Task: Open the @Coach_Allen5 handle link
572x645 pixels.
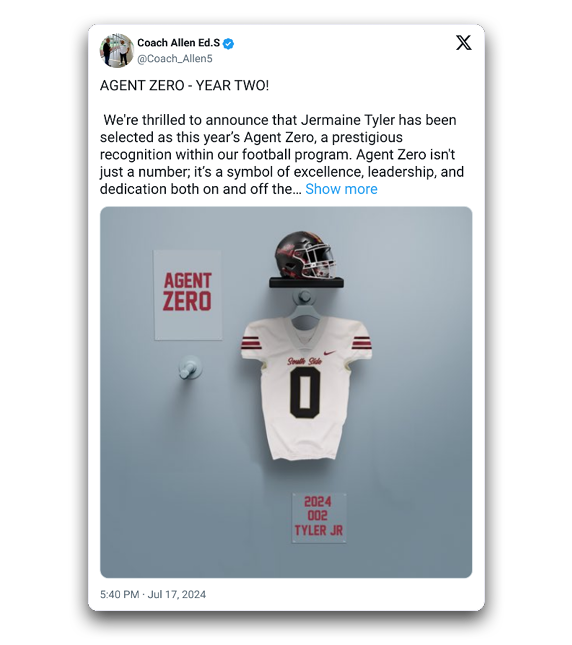Action: [x=175, y=59]
